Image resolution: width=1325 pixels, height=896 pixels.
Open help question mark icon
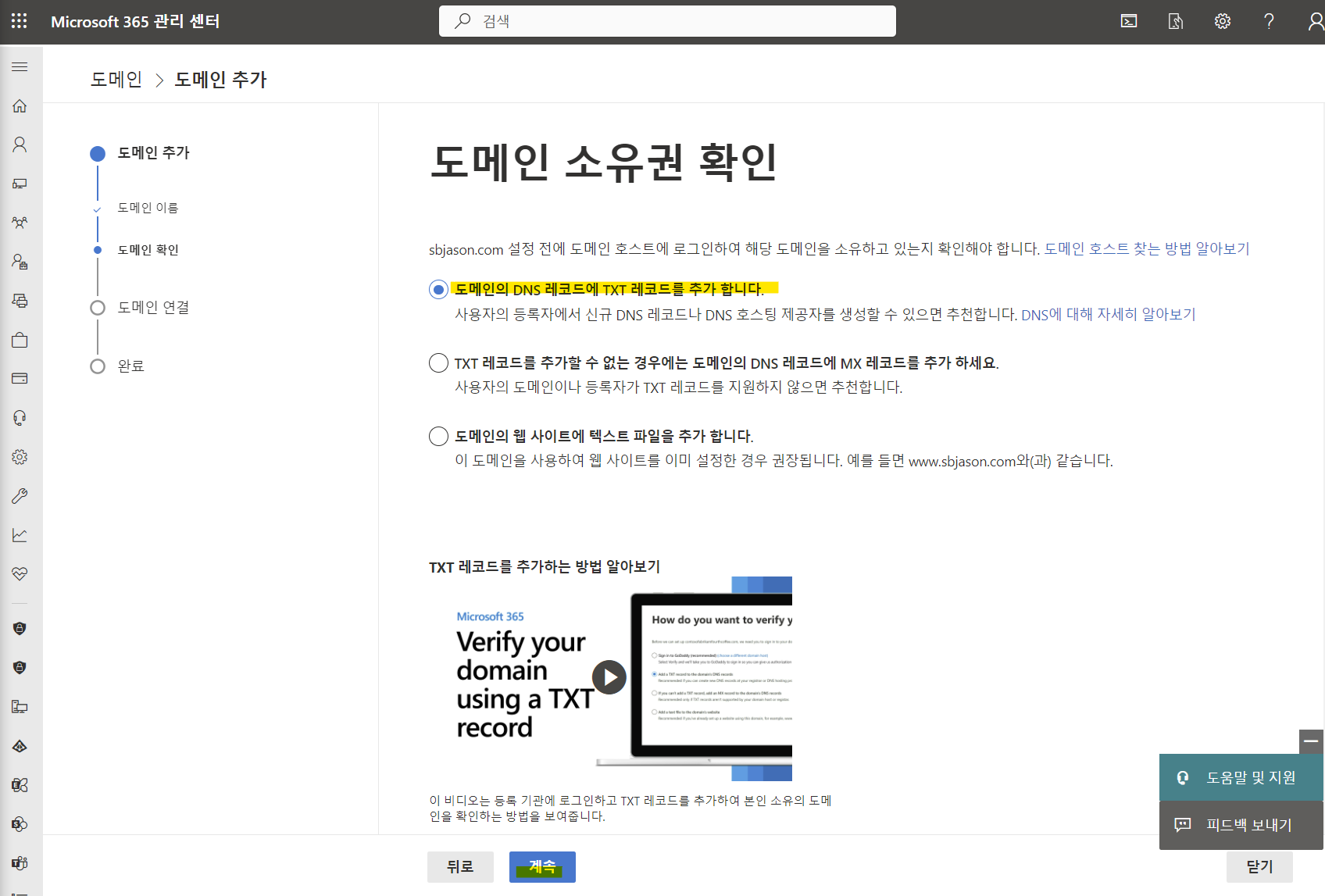(1270, 21)
